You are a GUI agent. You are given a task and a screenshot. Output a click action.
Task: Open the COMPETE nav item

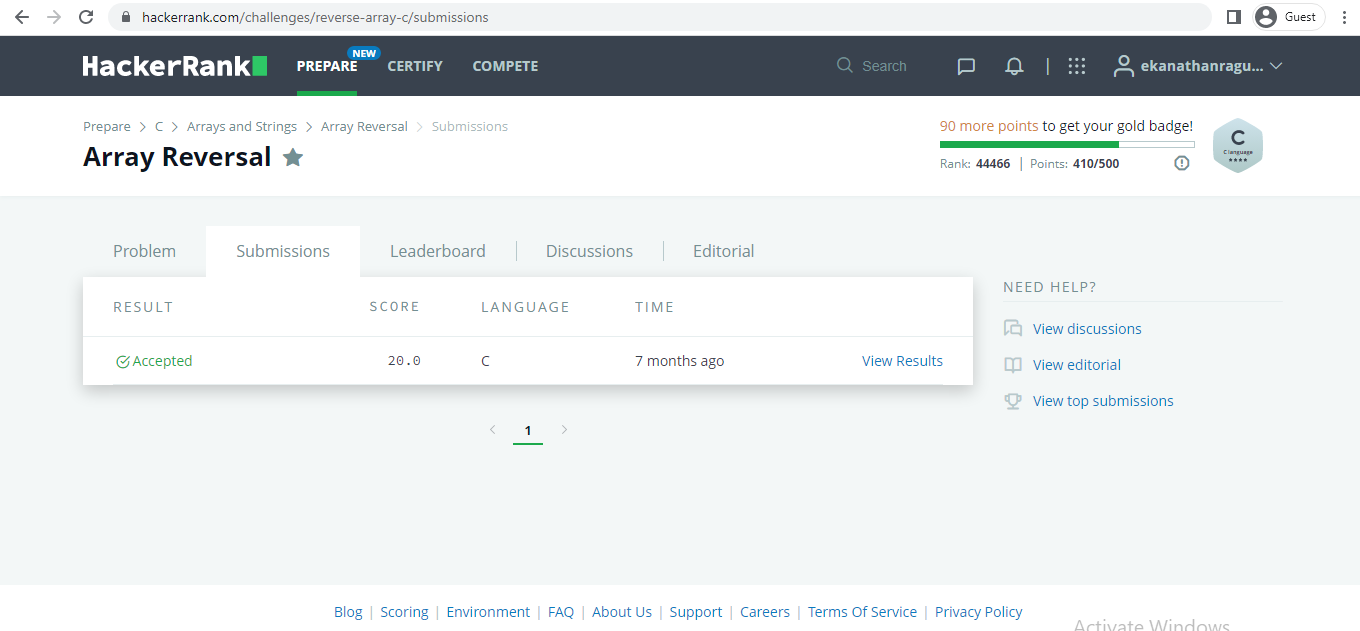click(x=505, y=66)
